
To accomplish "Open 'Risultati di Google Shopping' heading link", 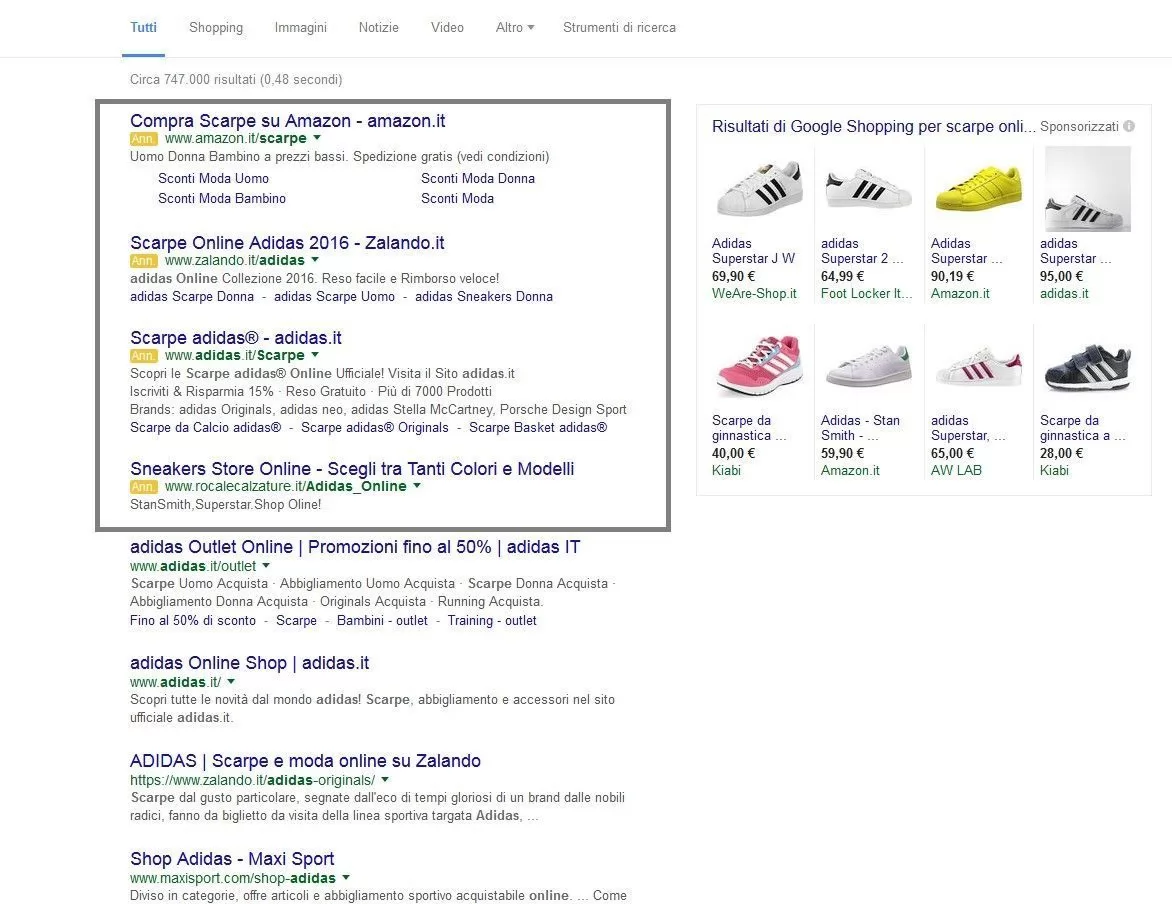I will (874, 127).
